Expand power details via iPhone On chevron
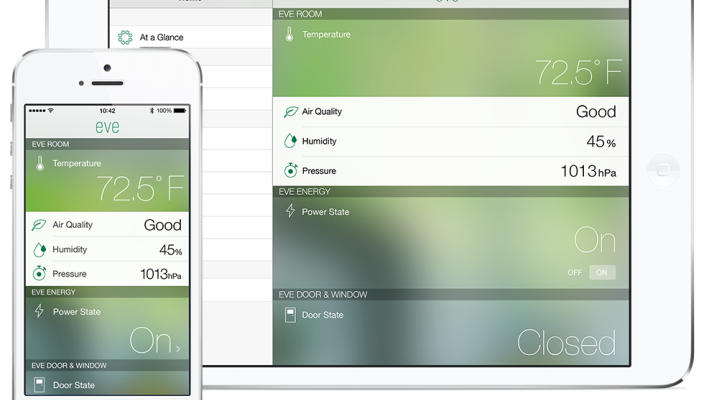This screenshot has height=400, width=704. tap(179, 347)
